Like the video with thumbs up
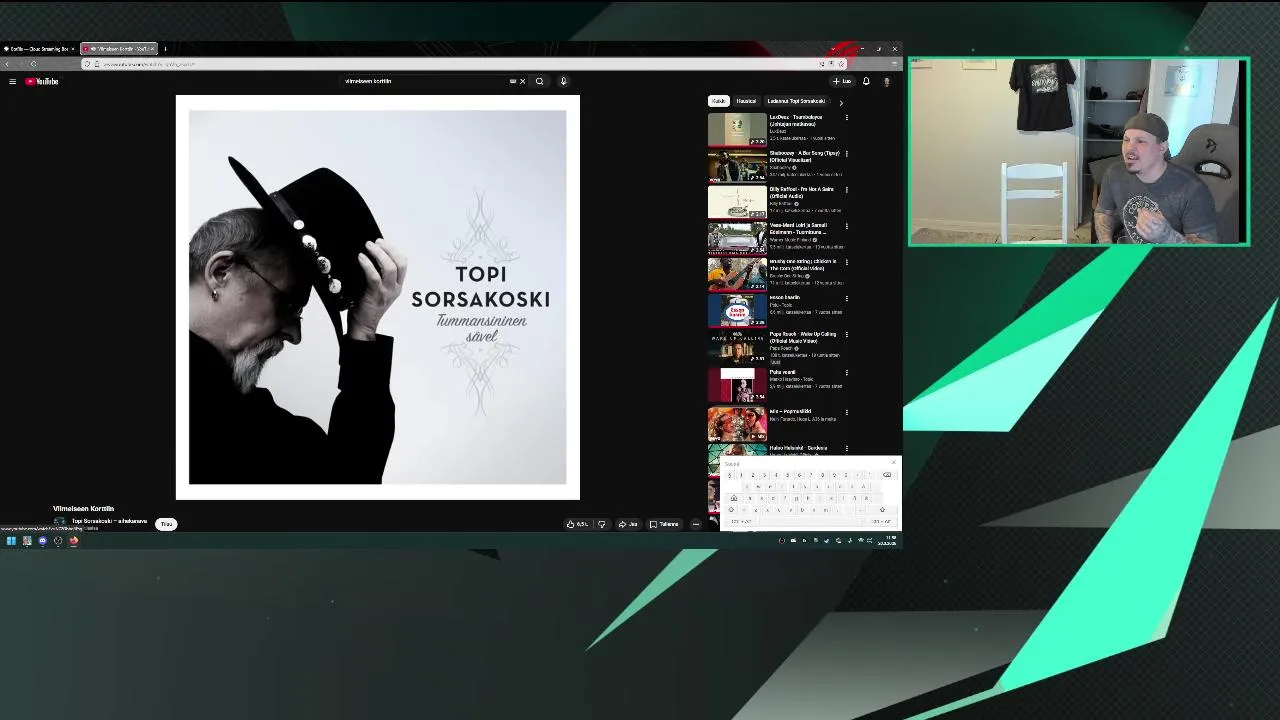Screen dimensions: 1280x720 click(x=578, y=524)
